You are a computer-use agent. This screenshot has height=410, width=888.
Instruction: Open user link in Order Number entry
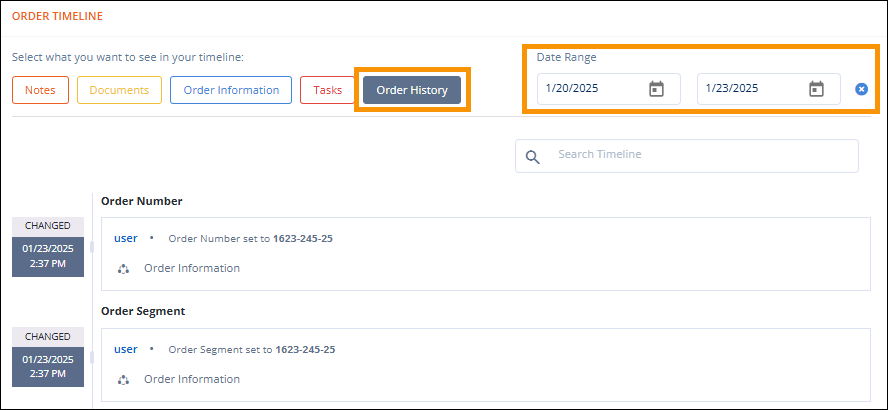[125, 238]
